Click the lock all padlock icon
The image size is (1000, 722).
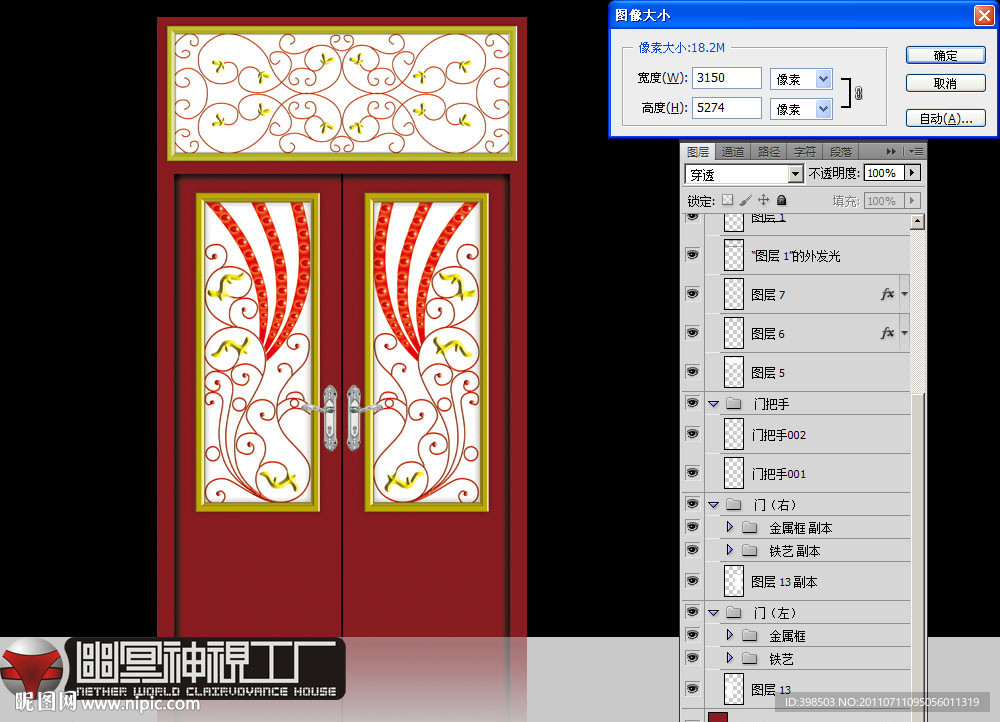[x=781, y=200]
